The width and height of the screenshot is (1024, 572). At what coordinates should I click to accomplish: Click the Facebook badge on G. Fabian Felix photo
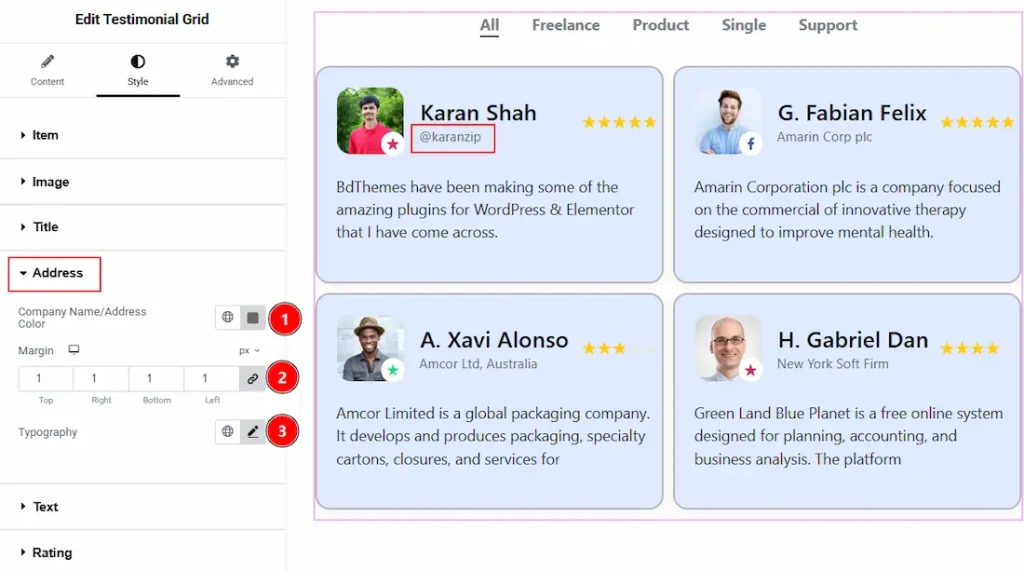click(x=750, y=144)
